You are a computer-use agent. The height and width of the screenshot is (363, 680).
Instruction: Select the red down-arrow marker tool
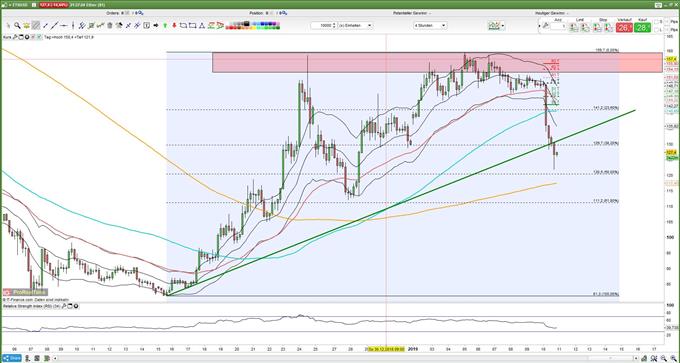[x=174, y=25]
